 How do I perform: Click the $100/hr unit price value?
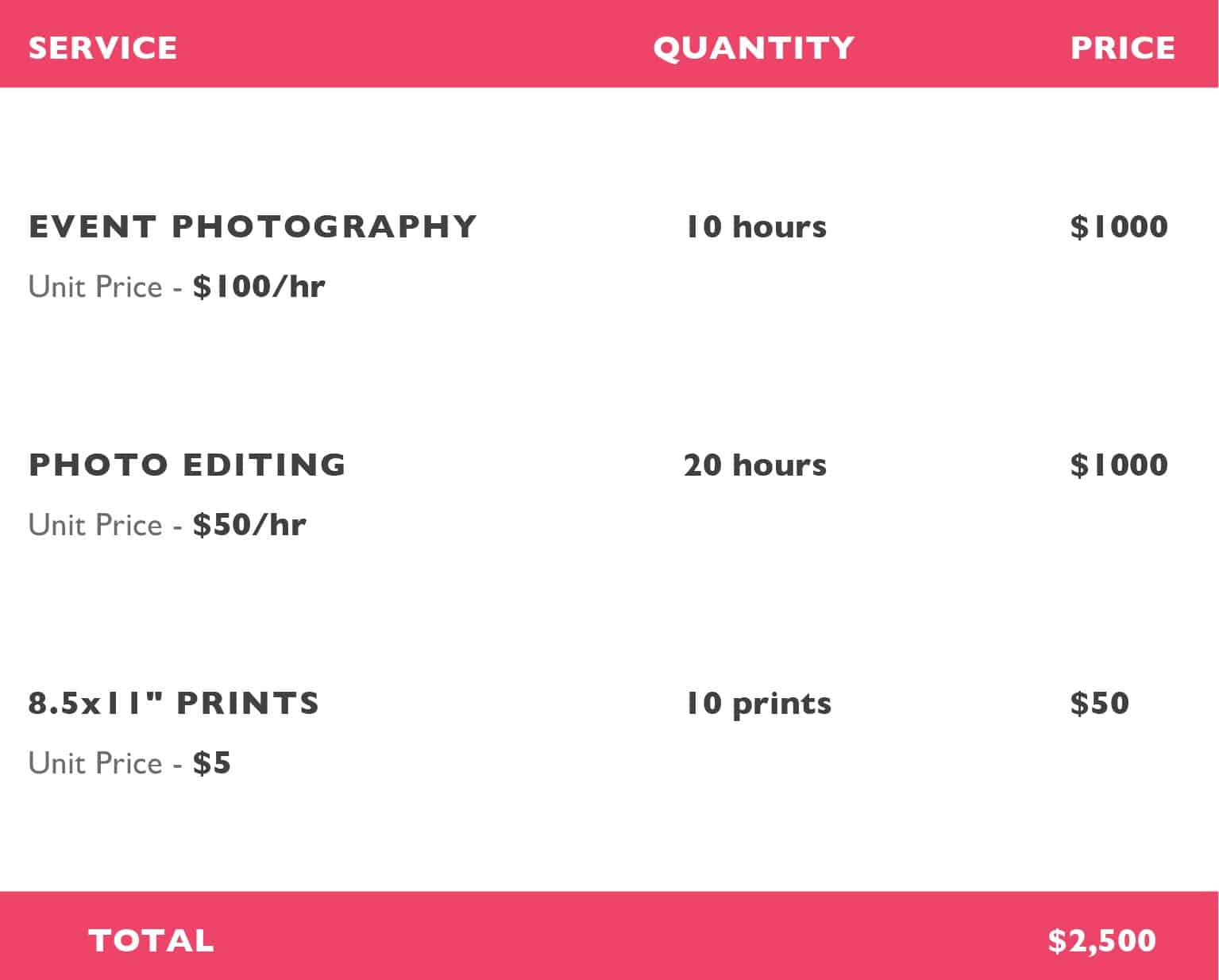pos(259,287)
